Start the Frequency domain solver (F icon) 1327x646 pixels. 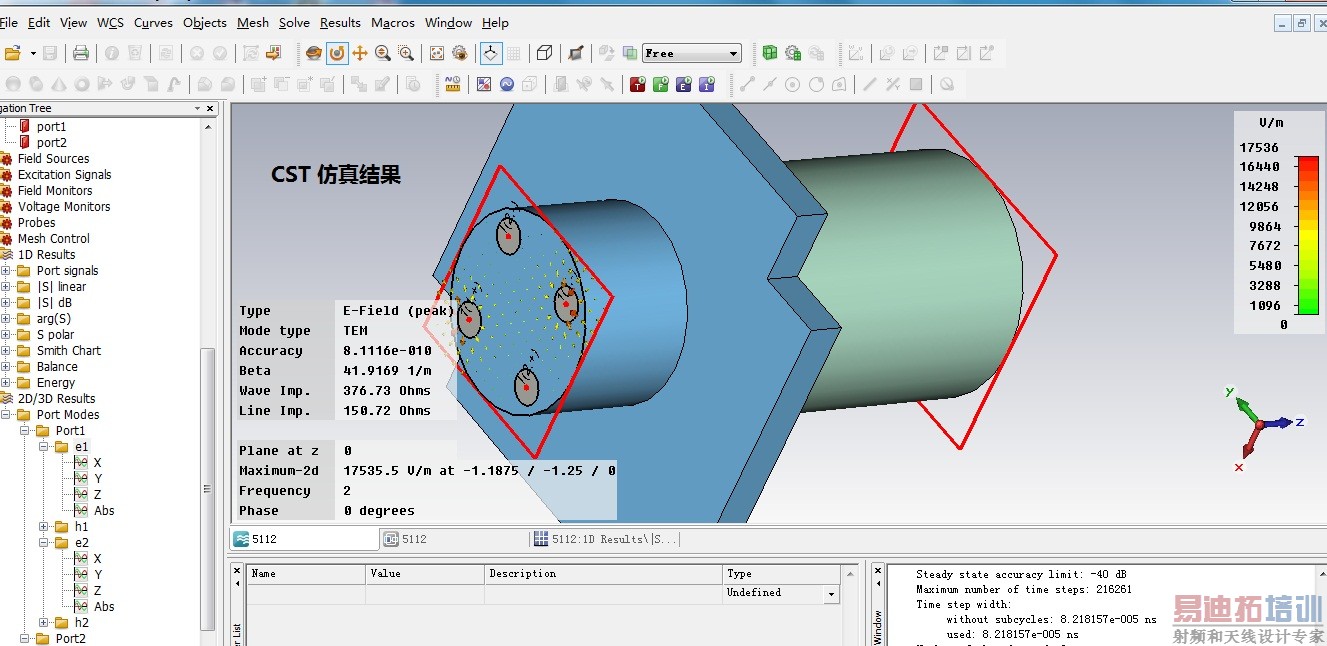pyautogui.click(x=660, y=84)
